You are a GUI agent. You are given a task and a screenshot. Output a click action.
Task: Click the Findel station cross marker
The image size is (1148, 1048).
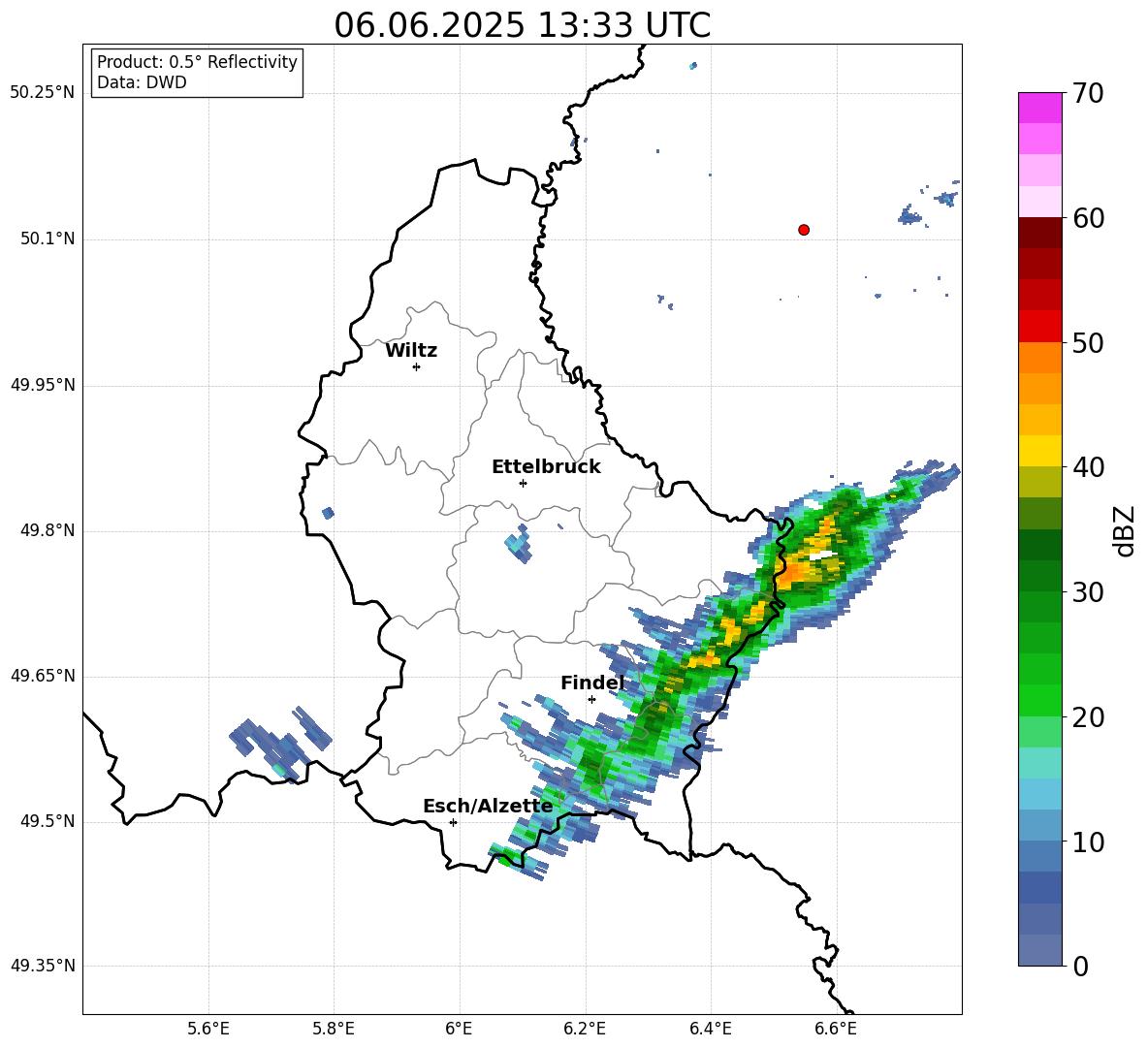[591, 699]
